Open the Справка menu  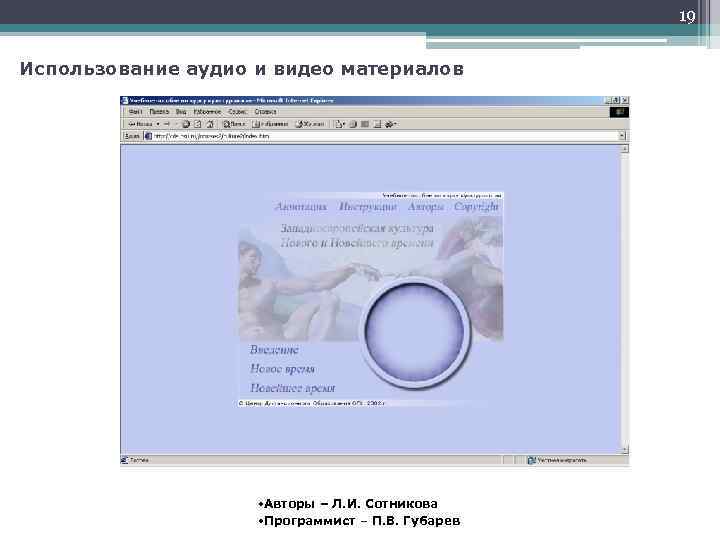(265, 112)
